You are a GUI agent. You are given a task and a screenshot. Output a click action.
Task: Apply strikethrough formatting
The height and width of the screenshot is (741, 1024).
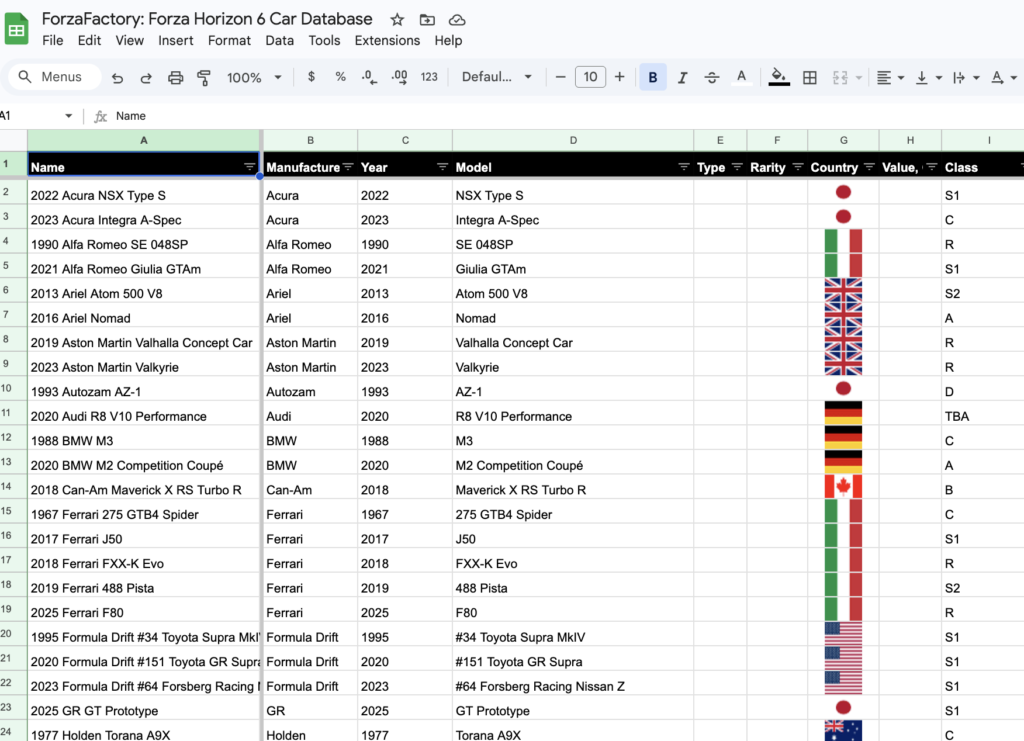point(712,78)
